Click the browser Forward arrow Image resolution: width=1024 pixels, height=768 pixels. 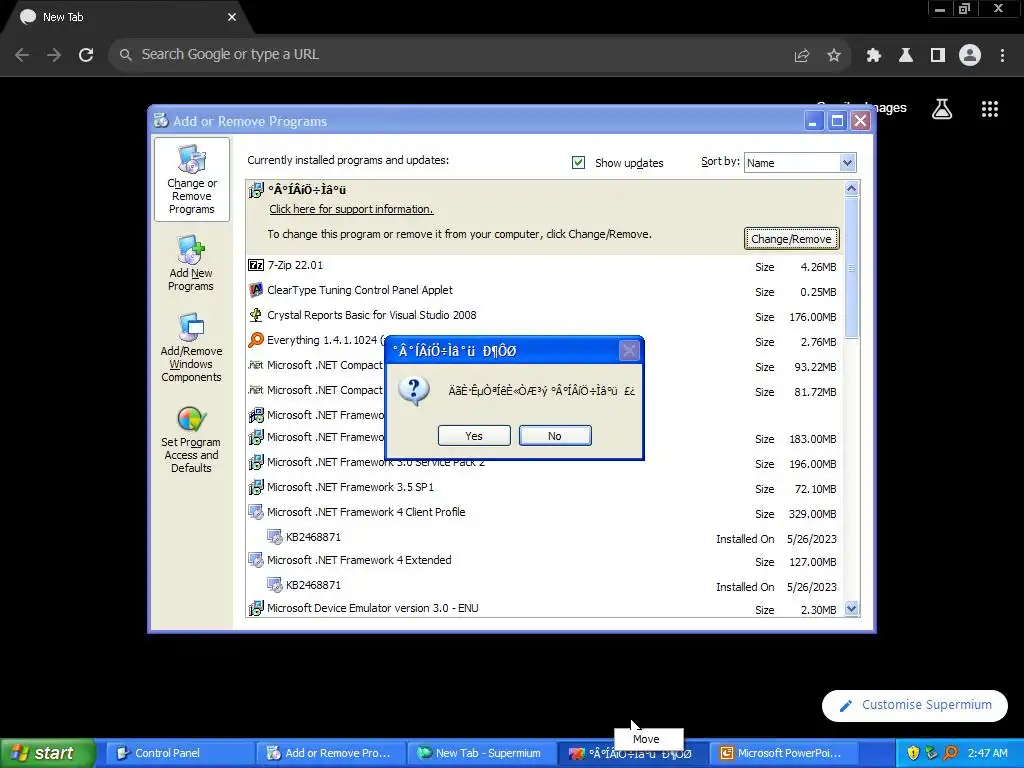tap(54, 55)
